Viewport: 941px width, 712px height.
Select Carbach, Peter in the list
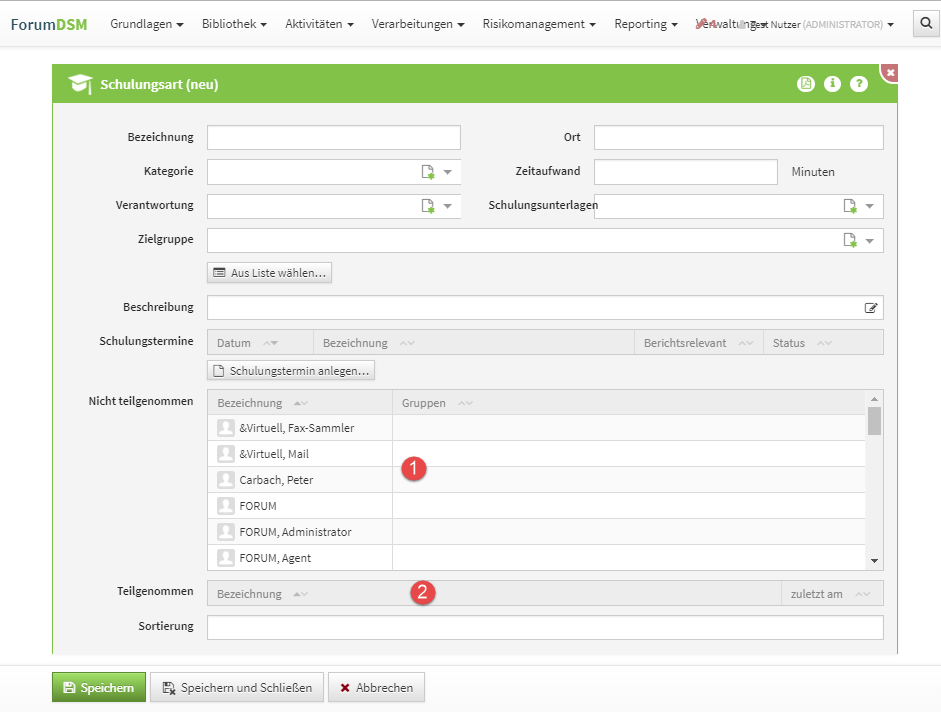[276, 480]
